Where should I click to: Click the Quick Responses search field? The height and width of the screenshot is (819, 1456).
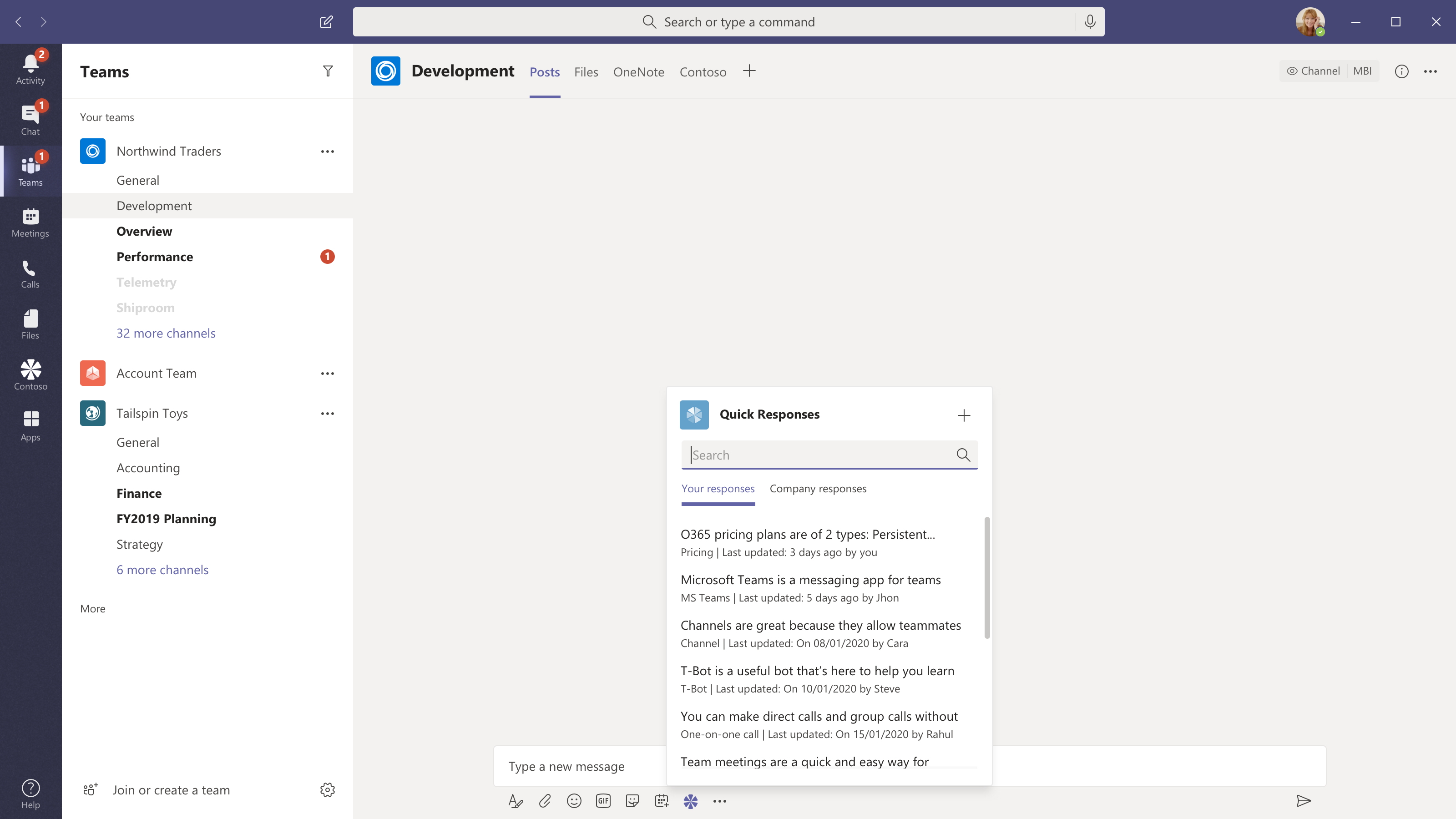819,455
